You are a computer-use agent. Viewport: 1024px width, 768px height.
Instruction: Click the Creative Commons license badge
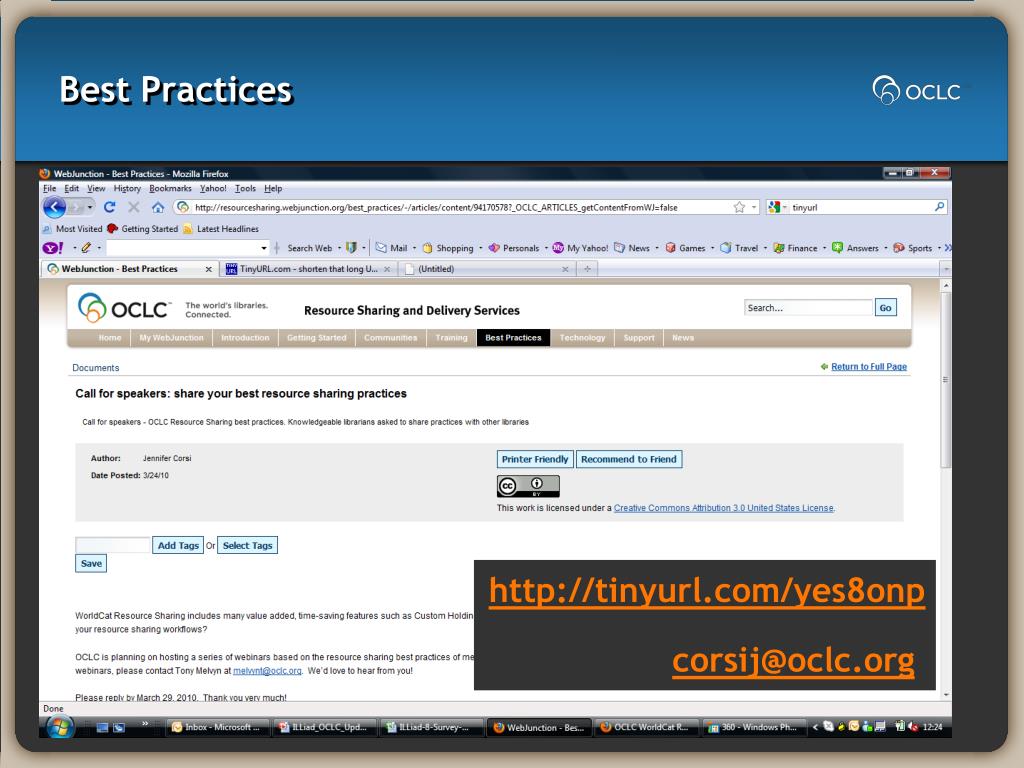point(528,486)
